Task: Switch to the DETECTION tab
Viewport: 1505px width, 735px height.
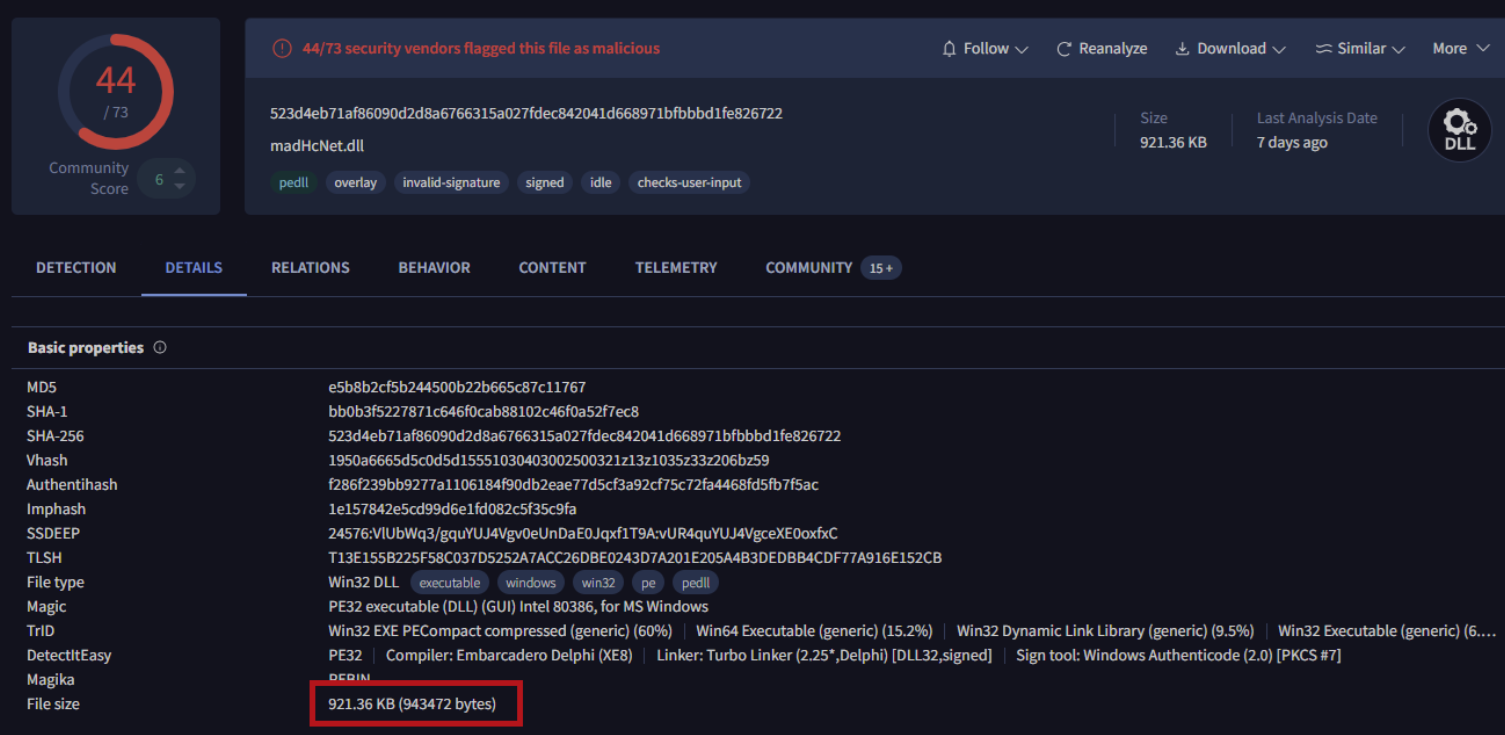Action: (x=76, y=268)
